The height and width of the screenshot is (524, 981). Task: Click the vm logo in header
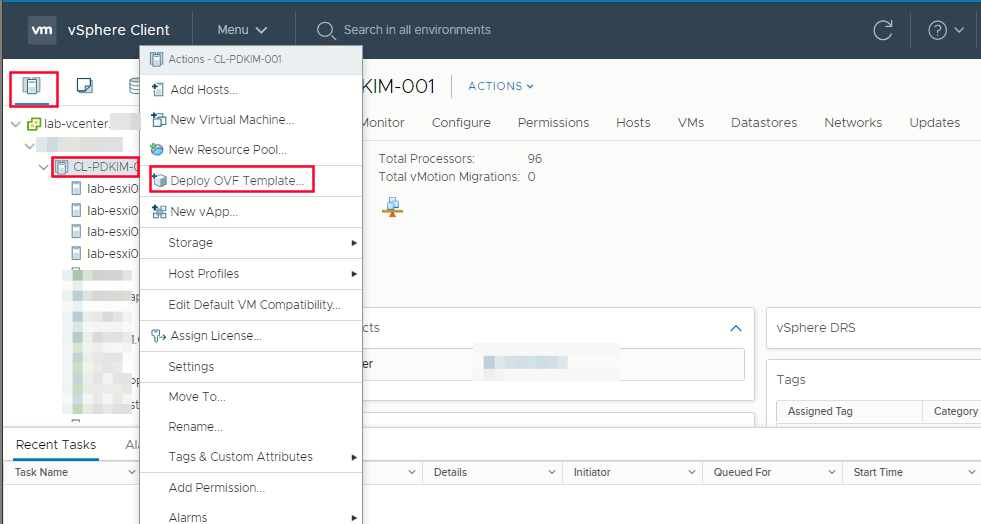(42, 30)
